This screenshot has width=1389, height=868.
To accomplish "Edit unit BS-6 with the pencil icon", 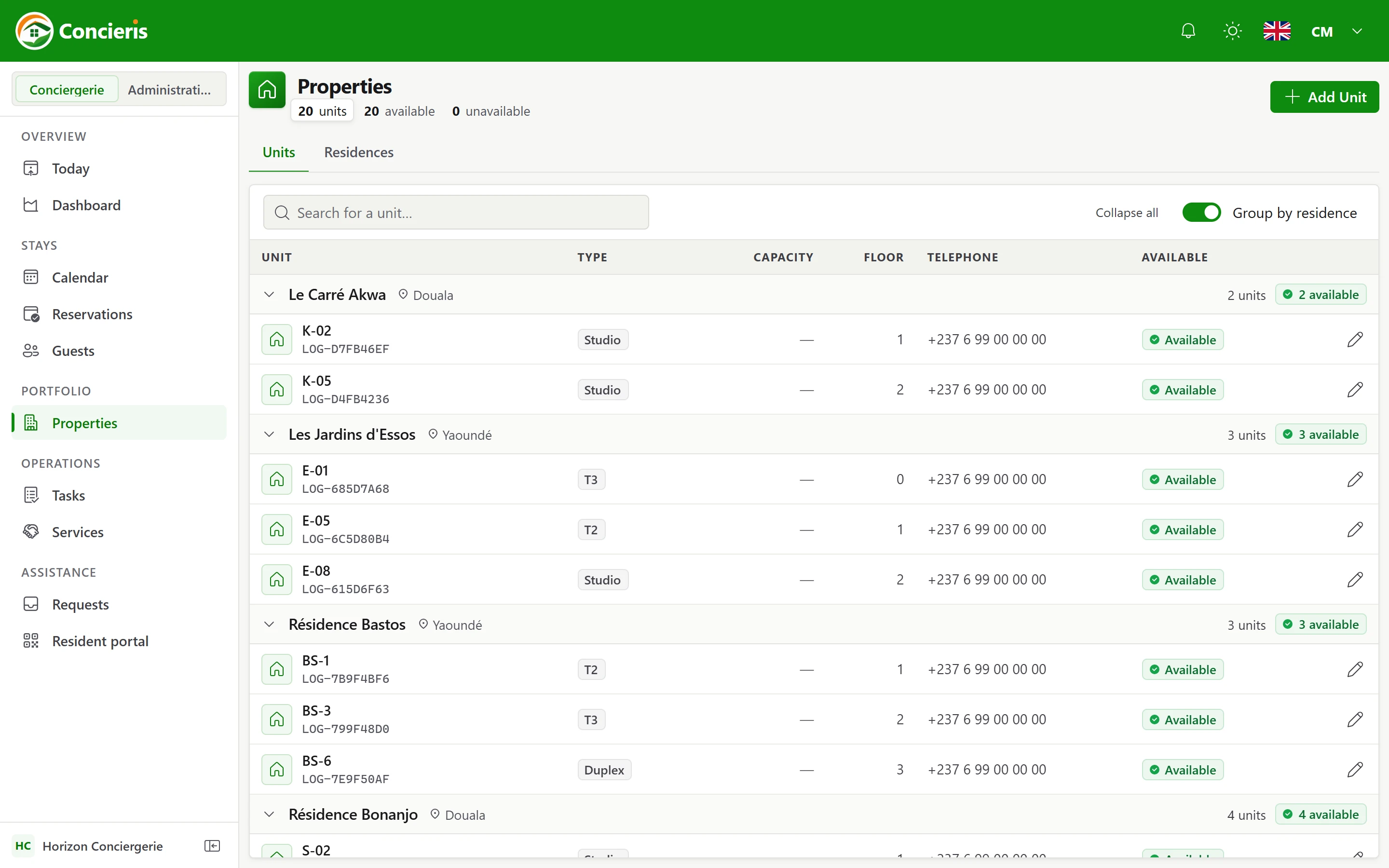I will [1355, 769].
